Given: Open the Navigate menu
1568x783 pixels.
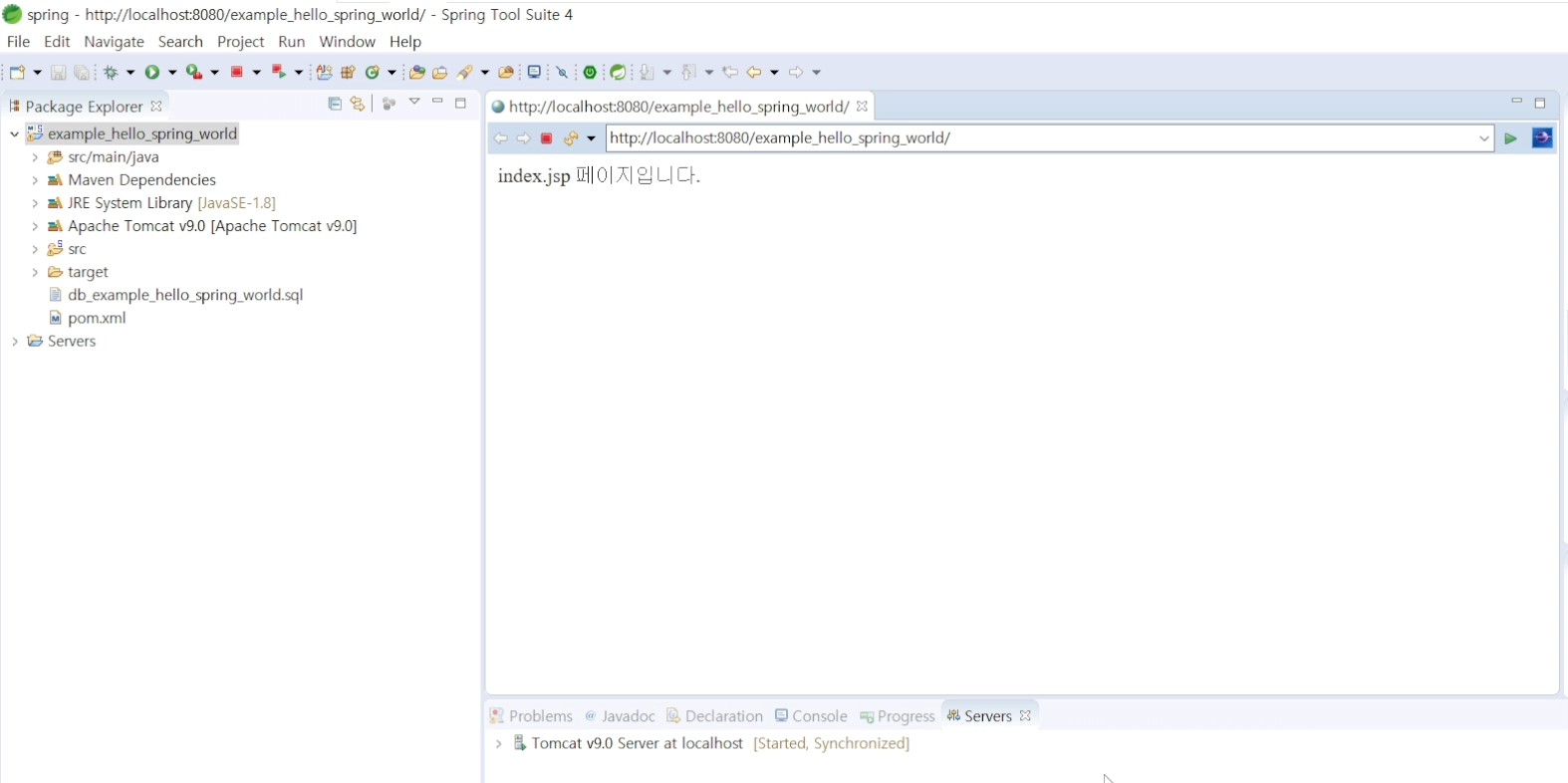Looking at the screenshot, I should pyautogui.click(x=114, y=42).
